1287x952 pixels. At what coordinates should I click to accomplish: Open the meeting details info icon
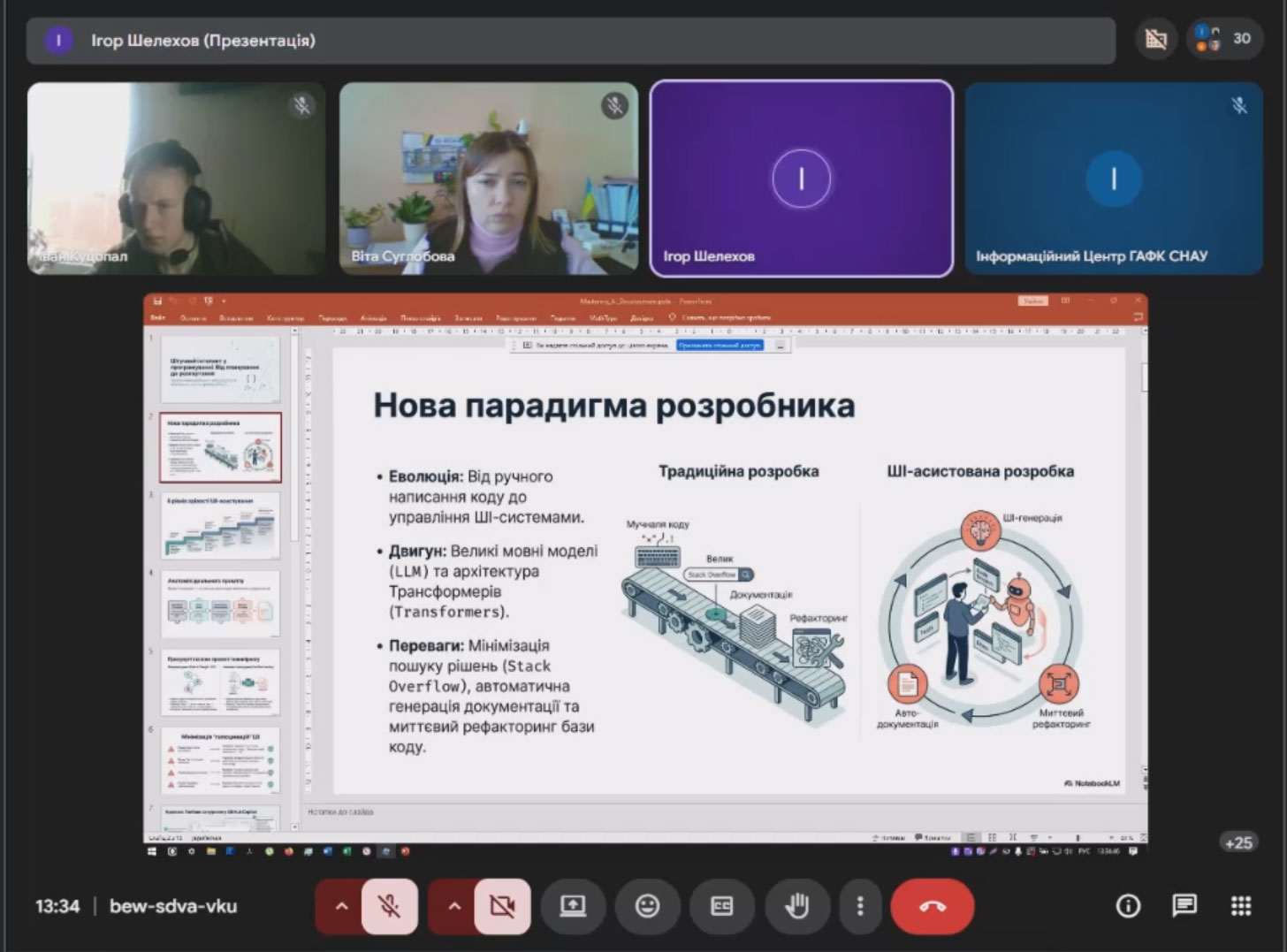click(1128, 905)
